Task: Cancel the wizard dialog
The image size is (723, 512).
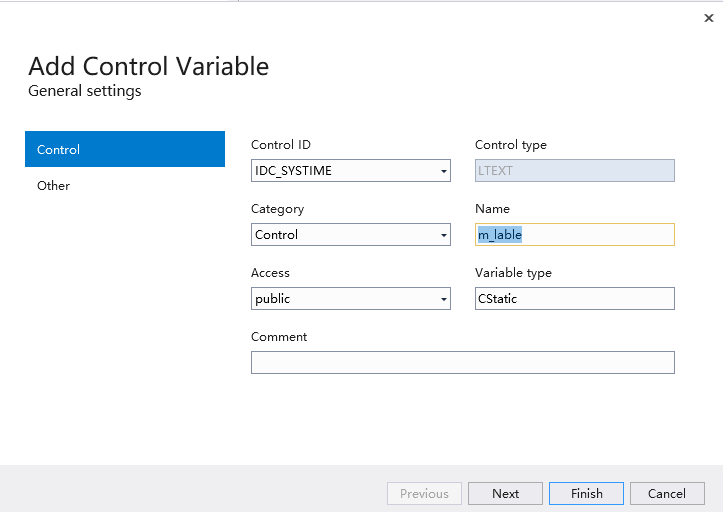Action: 667,494
